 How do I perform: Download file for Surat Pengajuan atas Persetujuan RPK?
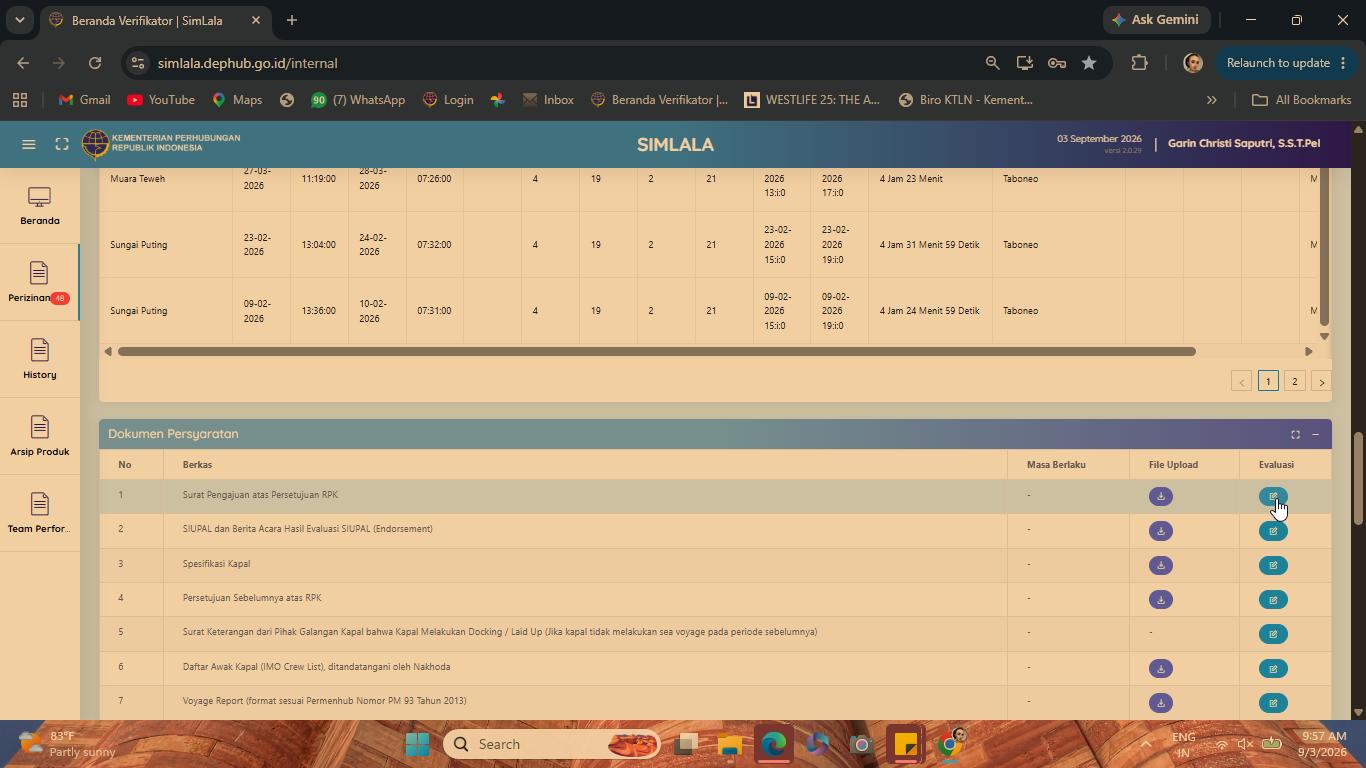[1160, 496]
